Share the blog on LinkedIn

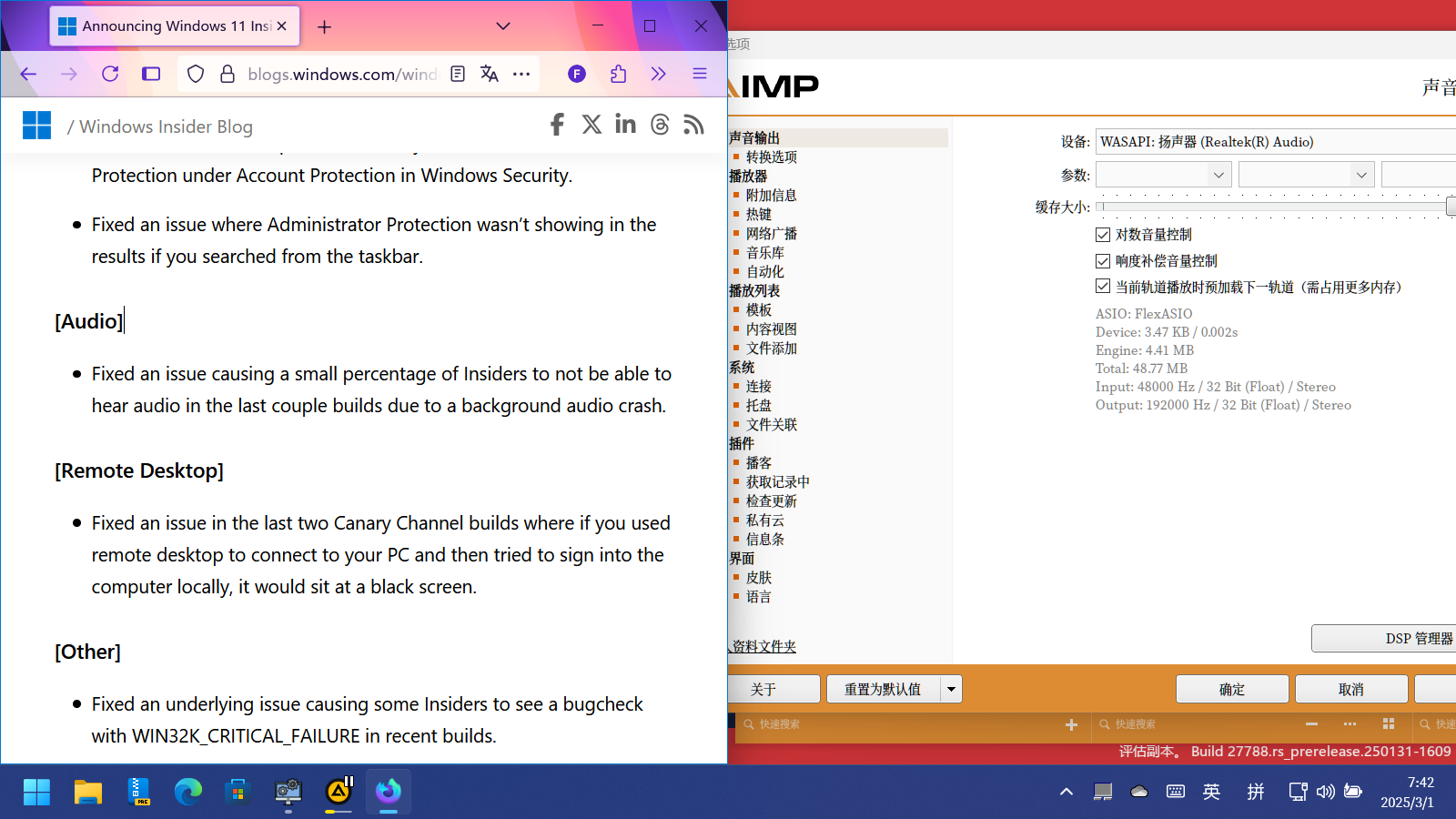click(625, 125)
